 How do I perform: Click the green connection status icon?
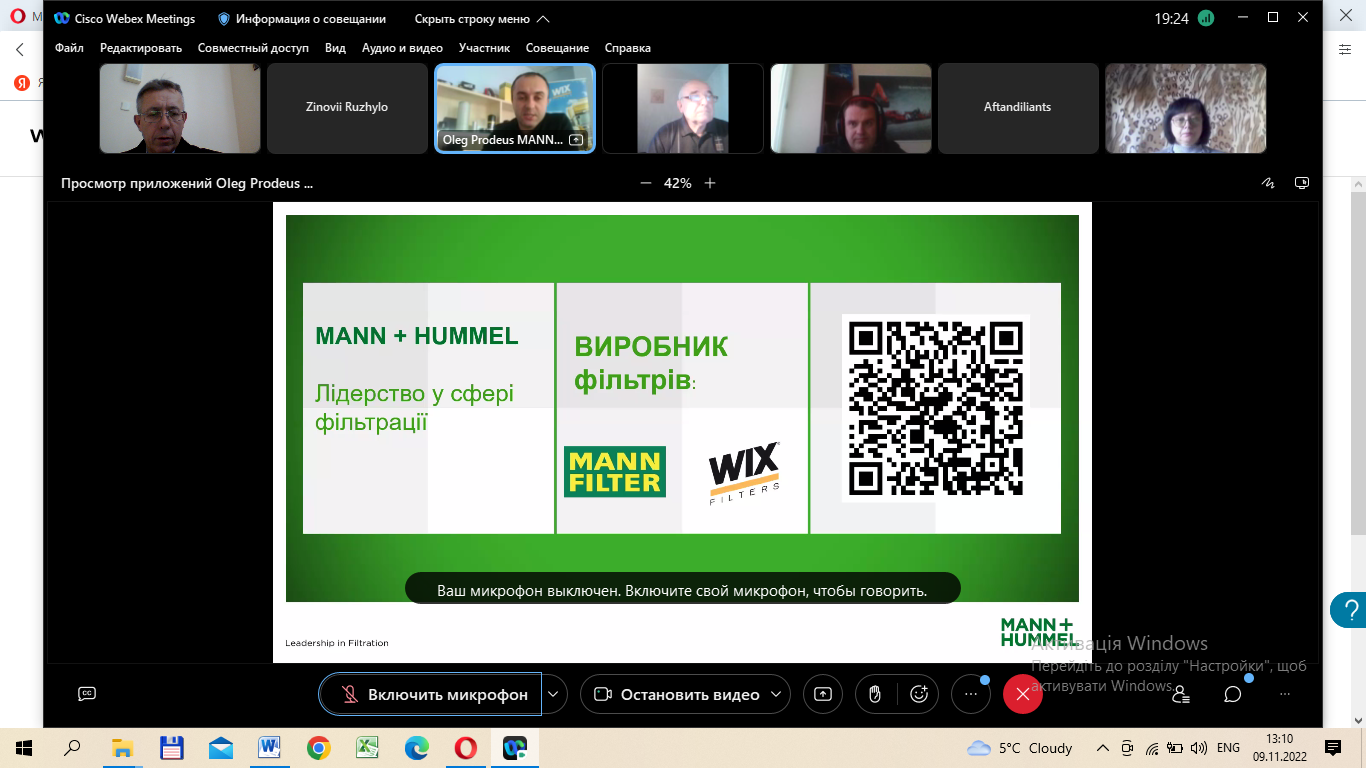[x=1206, y=18]
